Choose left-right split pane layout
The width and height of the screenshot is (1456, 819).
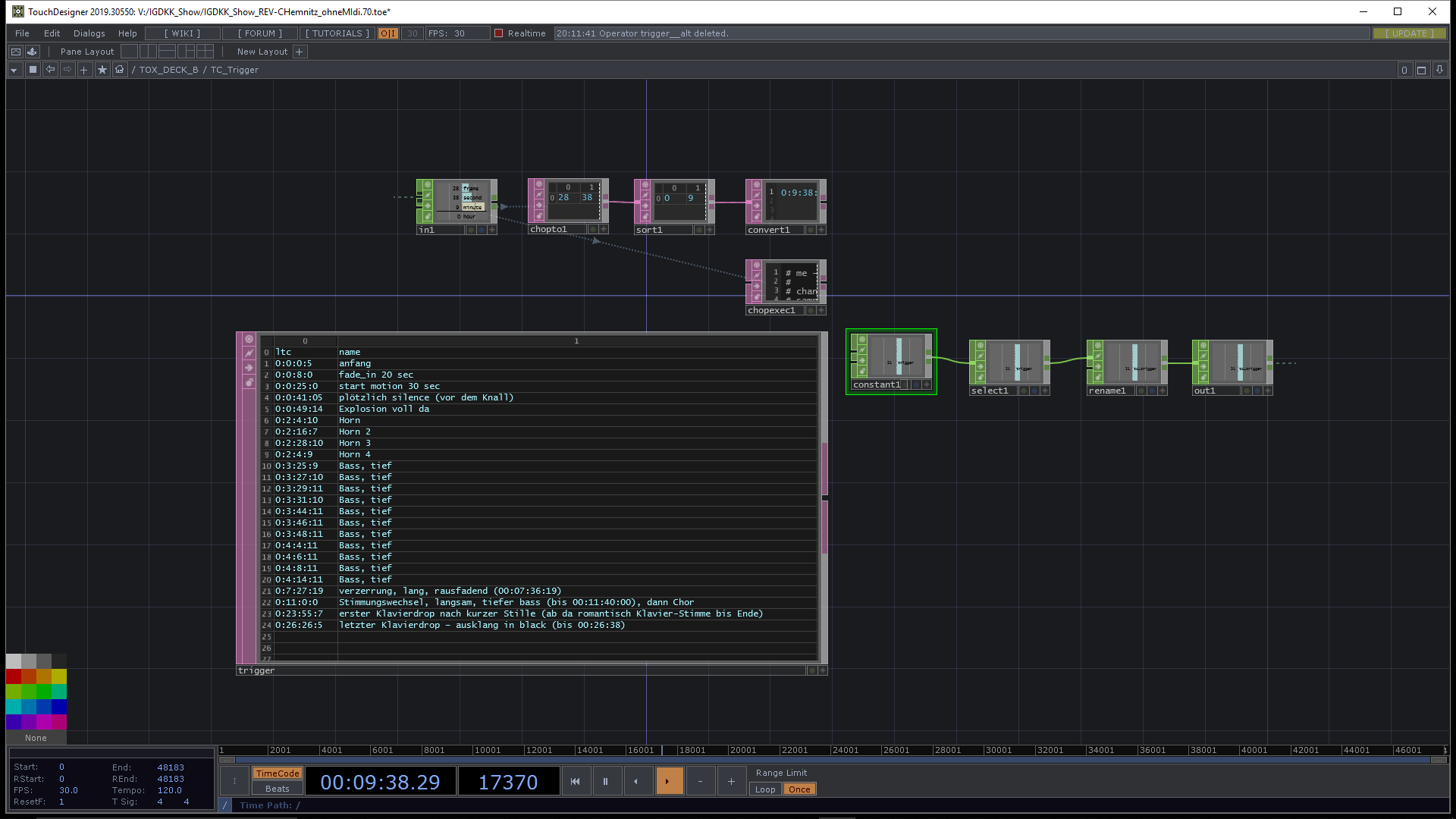[149, 52]
